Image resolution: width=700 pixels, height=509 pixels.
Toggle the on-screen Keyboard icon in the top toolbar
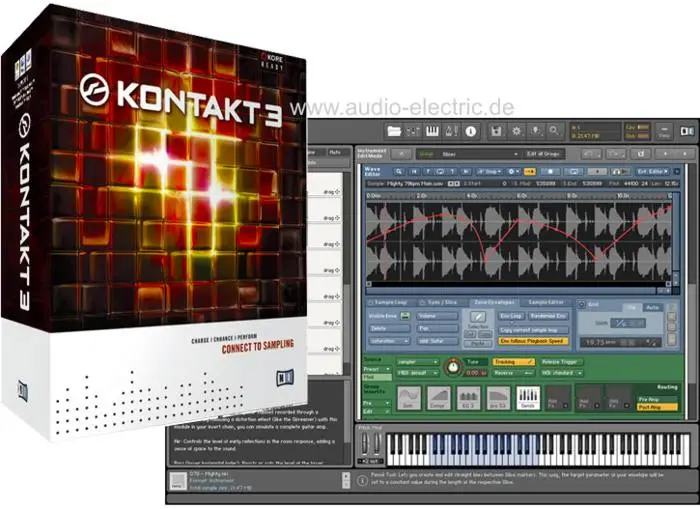coord(432,131)
